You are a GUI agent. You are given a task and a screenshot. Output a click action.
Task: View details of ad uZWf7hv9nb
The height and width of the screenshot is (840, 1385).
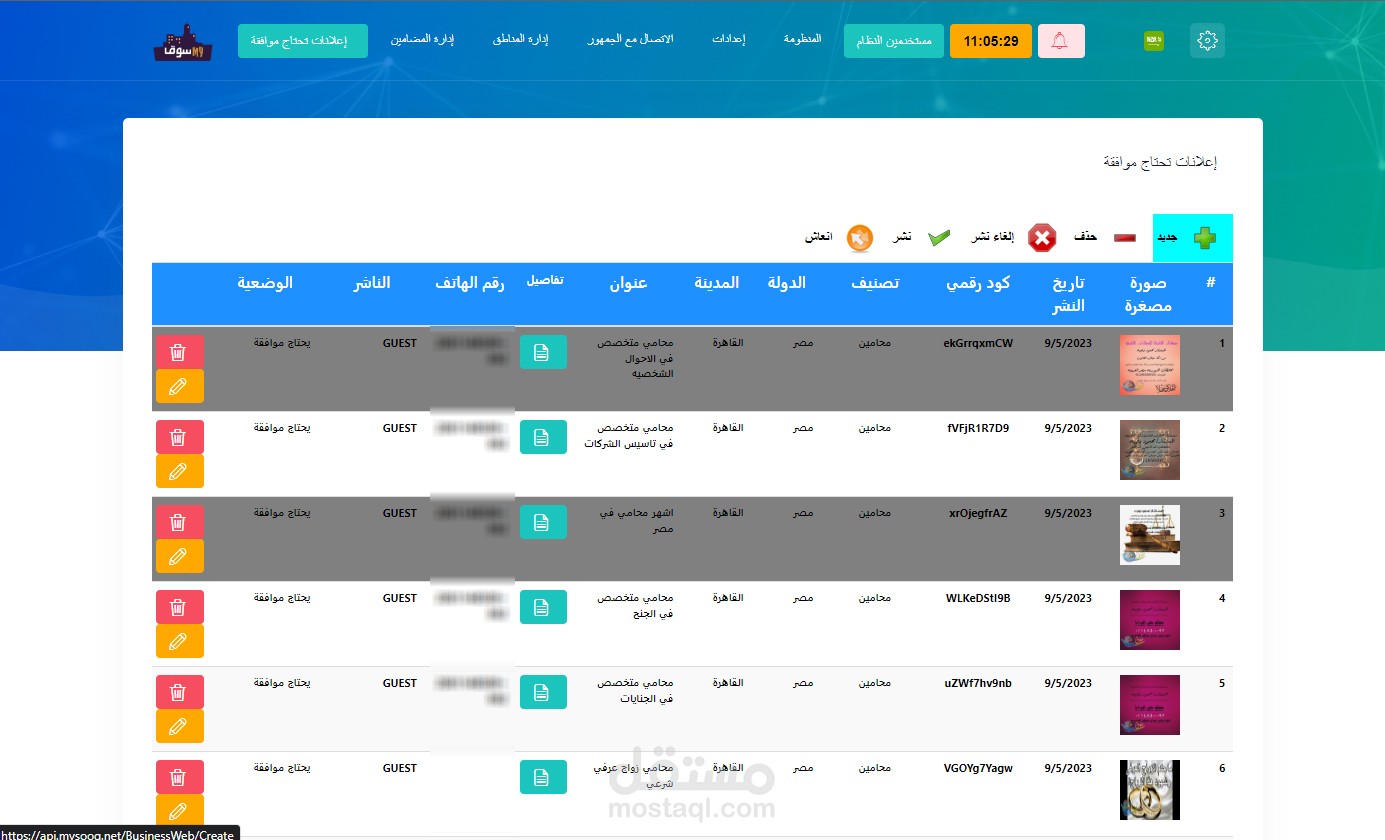click(x=543, y=692)
